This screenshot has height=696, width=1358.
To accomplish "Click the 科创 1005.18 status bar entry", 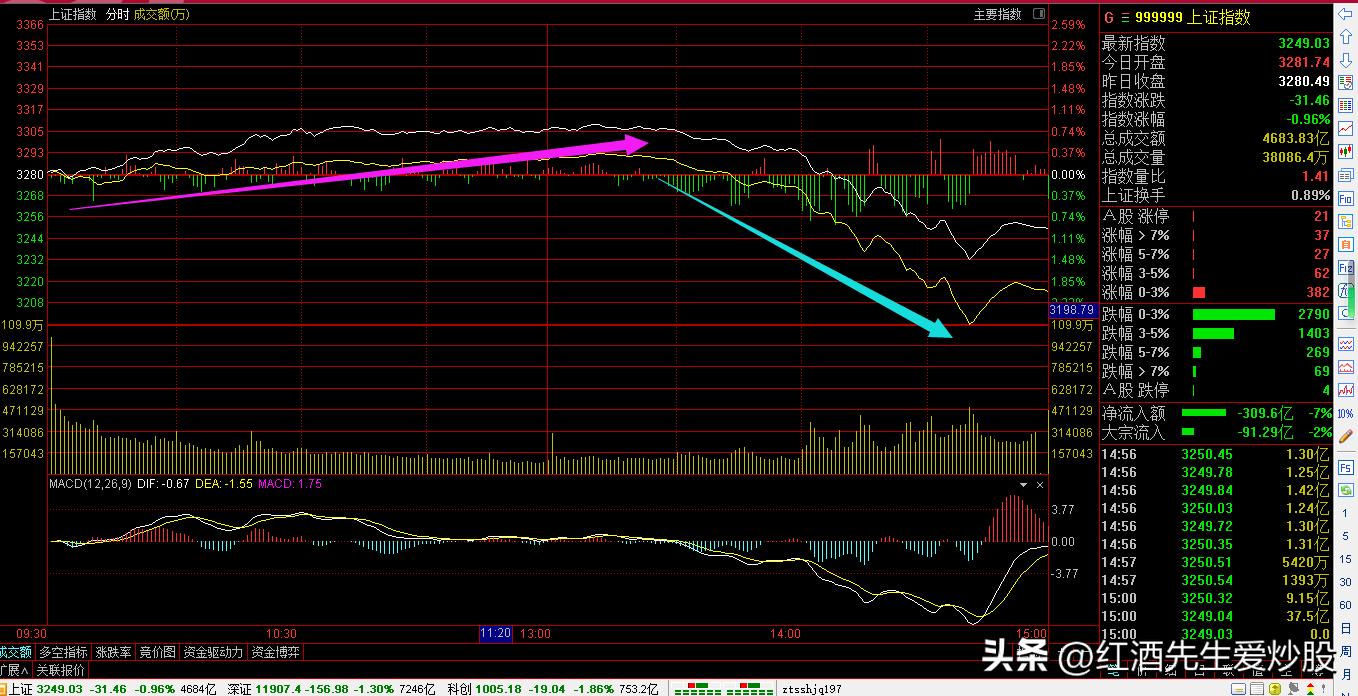I will (x=553, y=688).
